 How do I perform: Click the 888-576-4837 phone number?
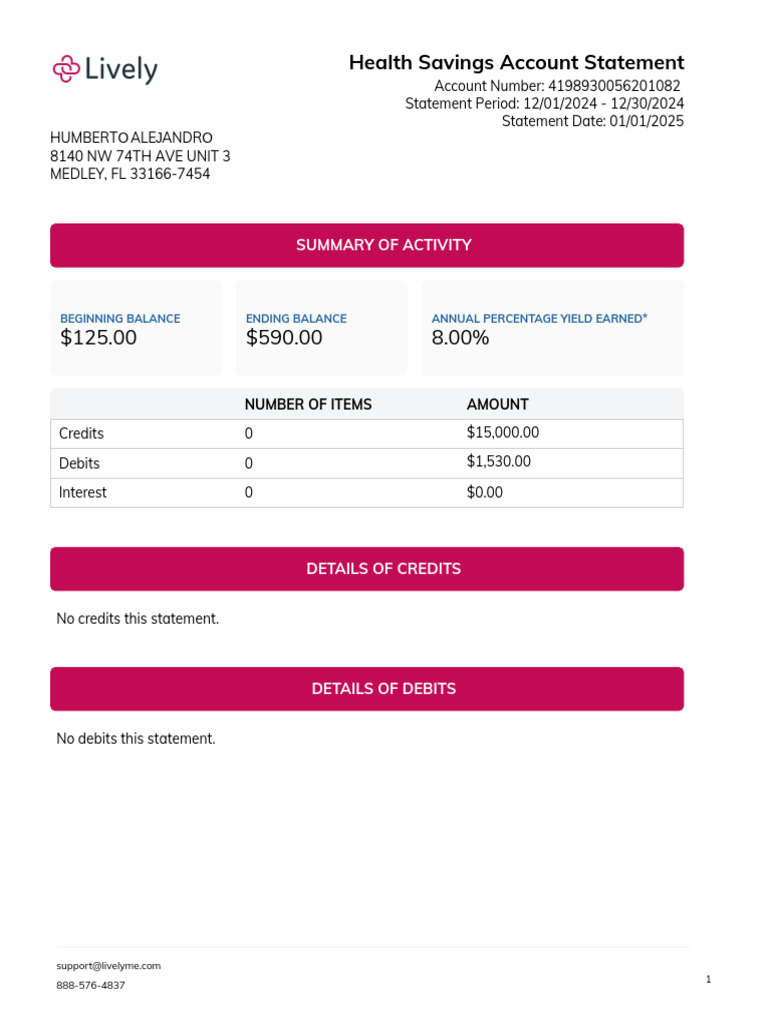[91, 985]
